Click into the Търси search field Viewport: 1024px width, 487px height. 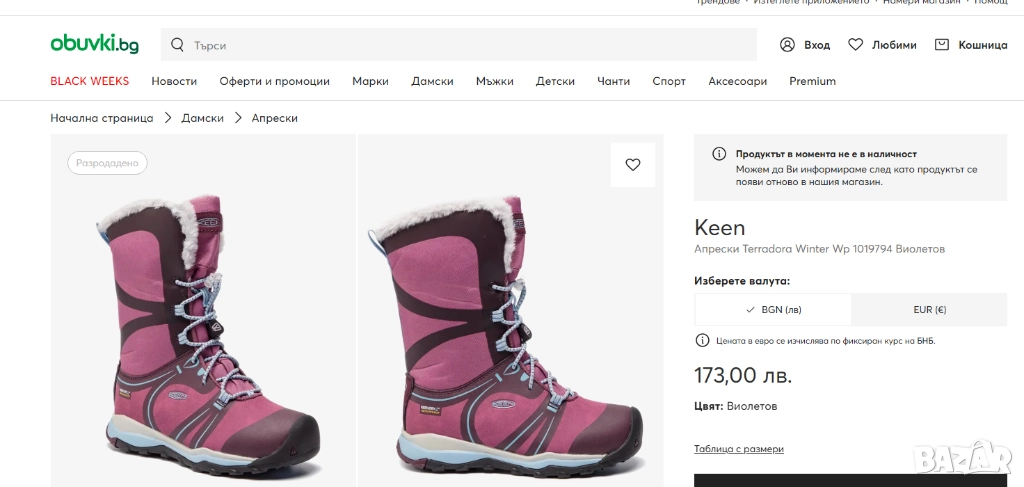point(470,45)
